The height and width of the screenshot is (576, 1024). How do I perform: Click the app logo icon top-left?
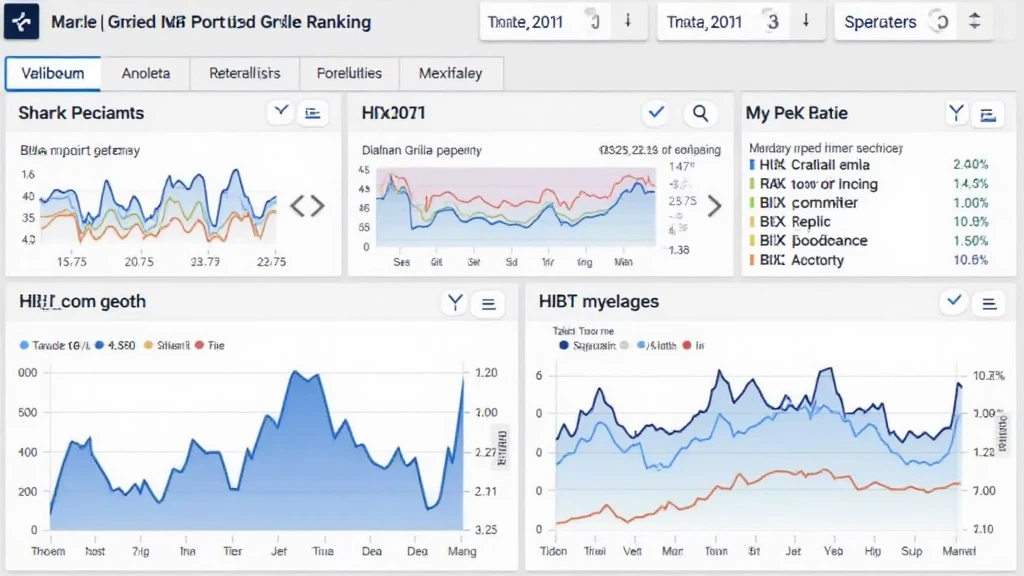click(x=22, y=22)
